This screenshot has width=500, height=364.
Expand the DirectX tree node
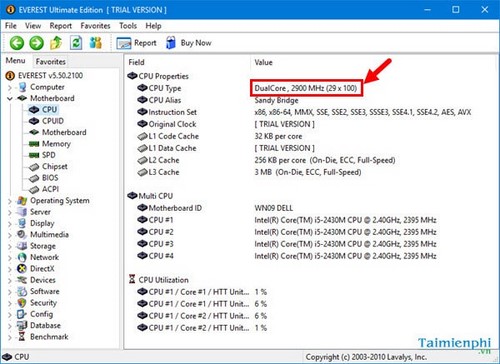[x=10, y=269]
